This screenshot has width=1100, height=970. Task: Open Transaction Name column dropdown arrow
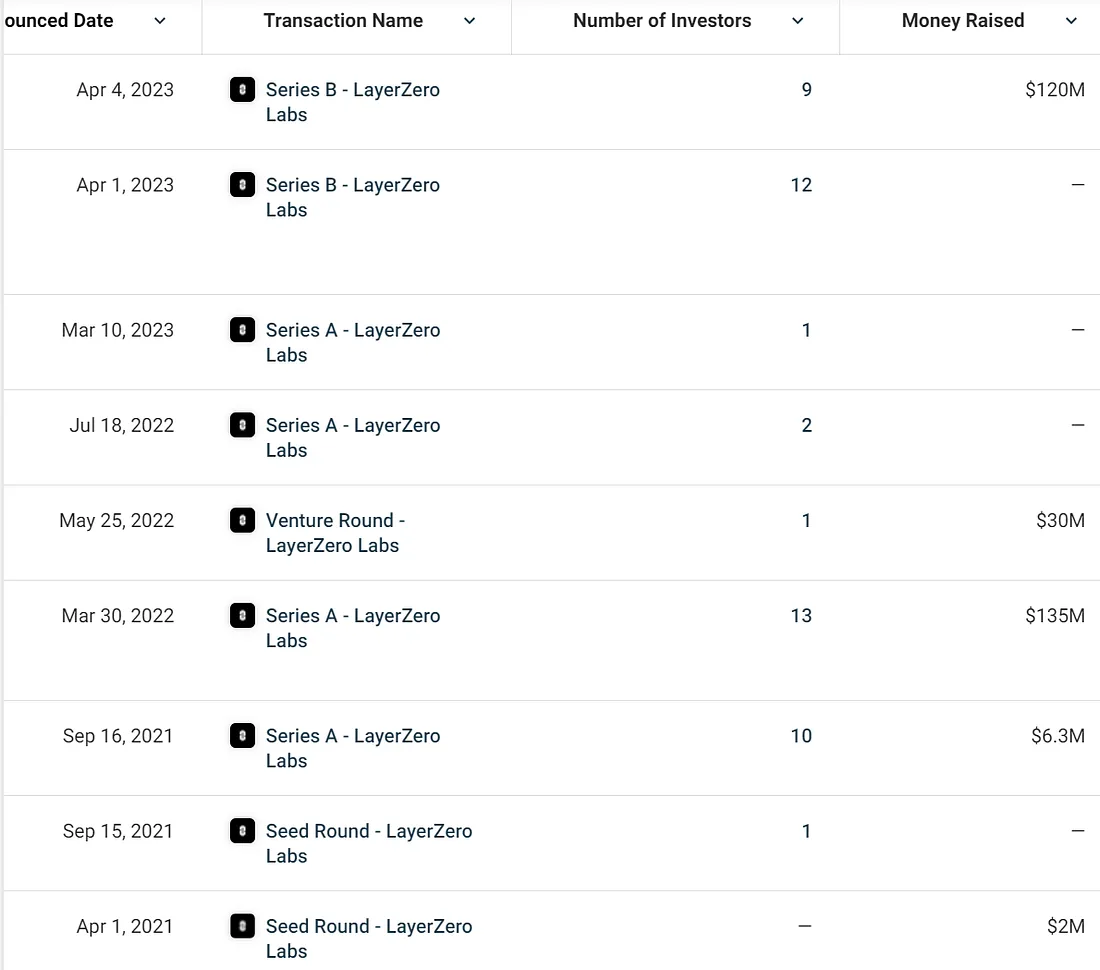point(470,21)
